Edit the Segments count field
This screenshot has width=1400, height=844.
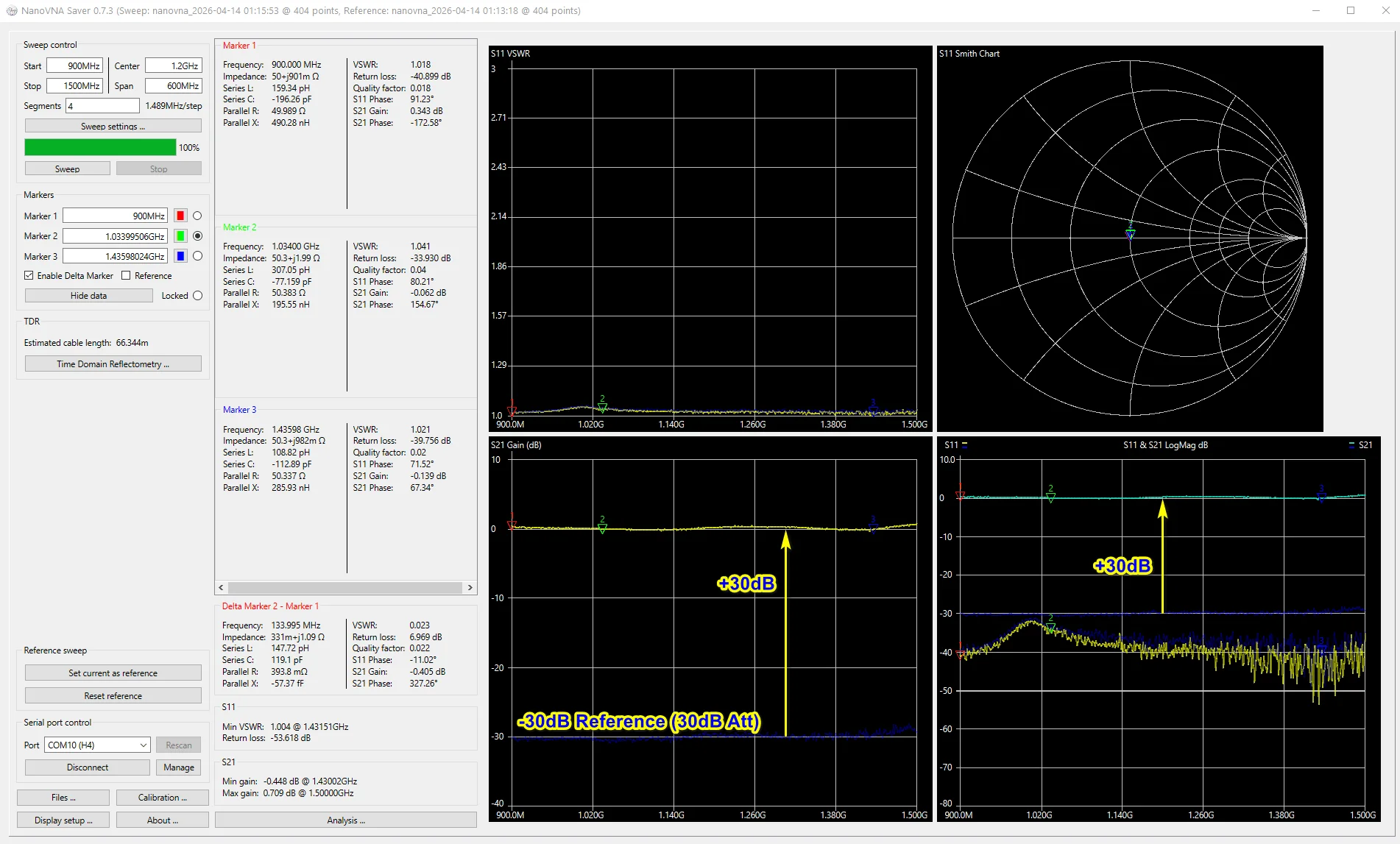[x=102, y=106]
